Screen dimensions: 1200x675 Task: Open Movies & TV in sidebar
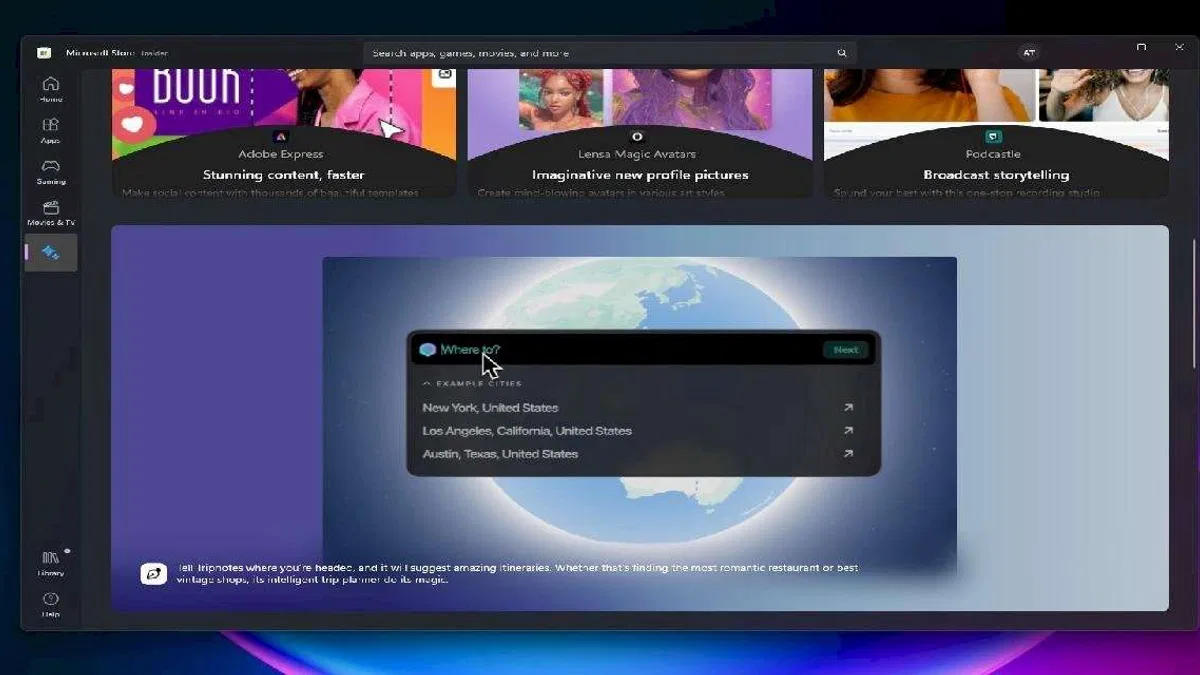click(x=50, y=212)
